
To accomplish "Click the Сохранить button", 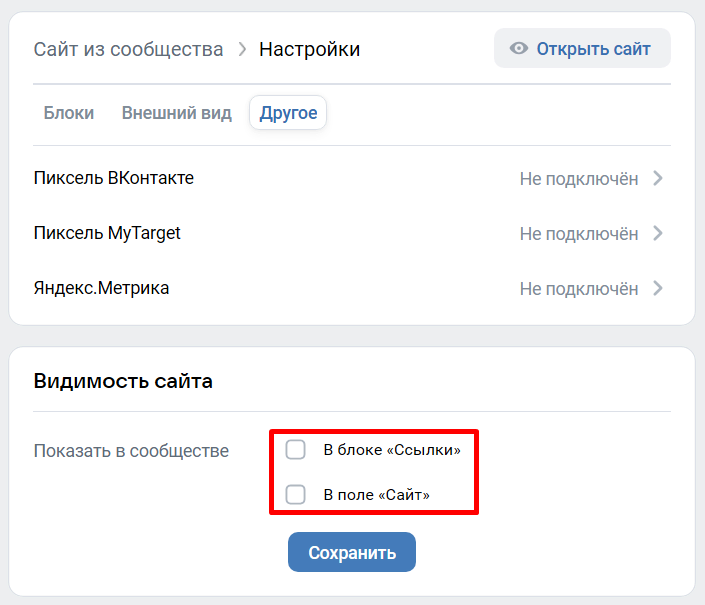I will 352,552.
